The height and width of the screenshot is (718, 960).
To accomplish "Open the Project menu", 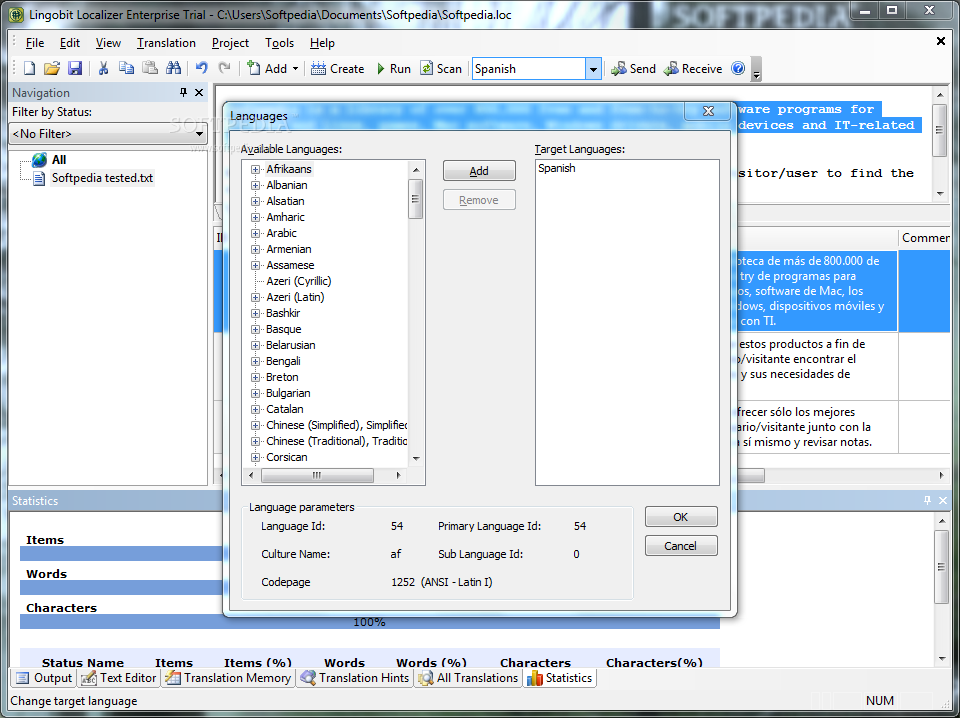I will click(230, 43).
